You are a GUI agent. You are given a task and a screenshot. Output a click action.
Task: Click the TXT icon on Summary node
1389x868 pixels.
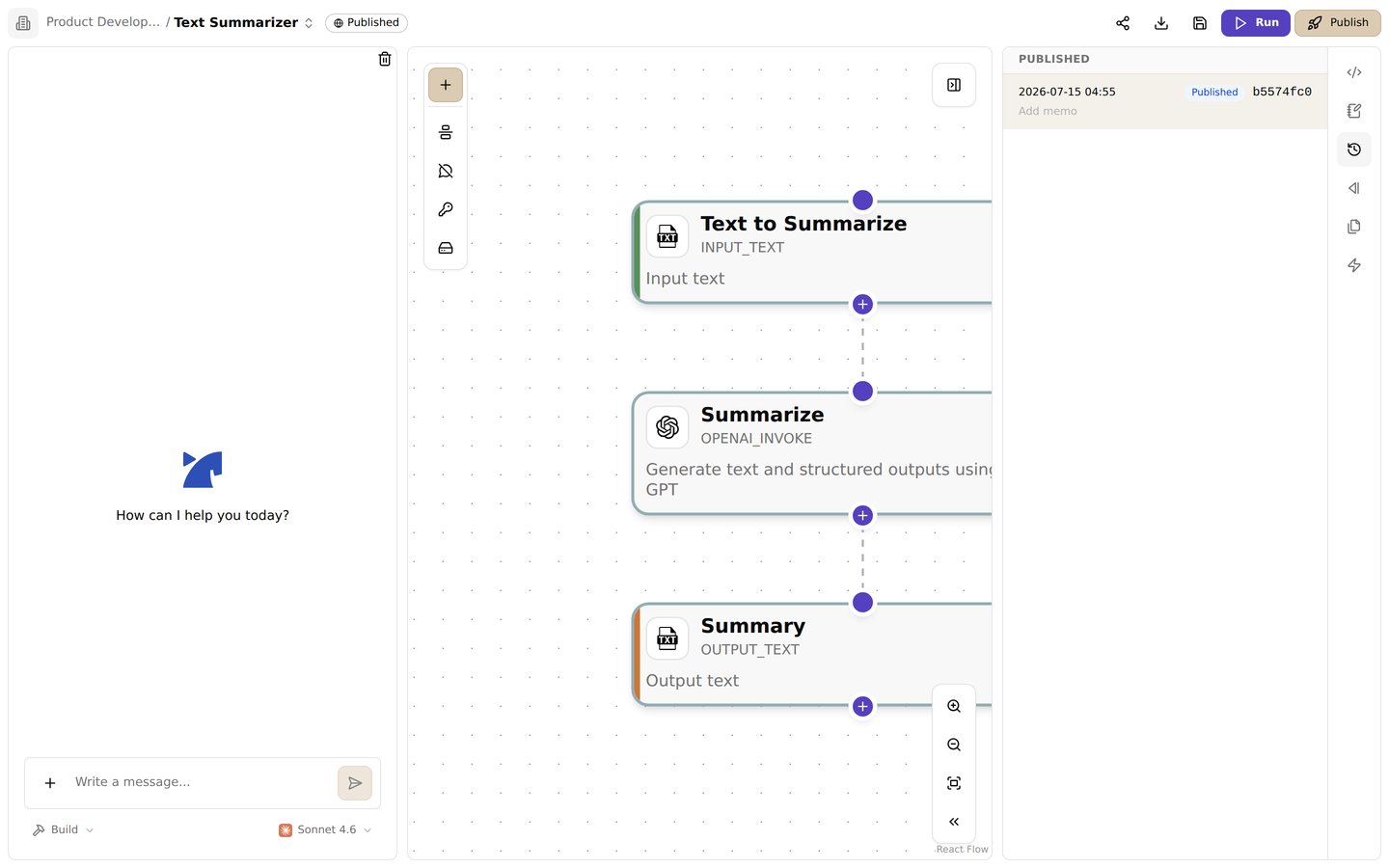[x=667, y=638]
